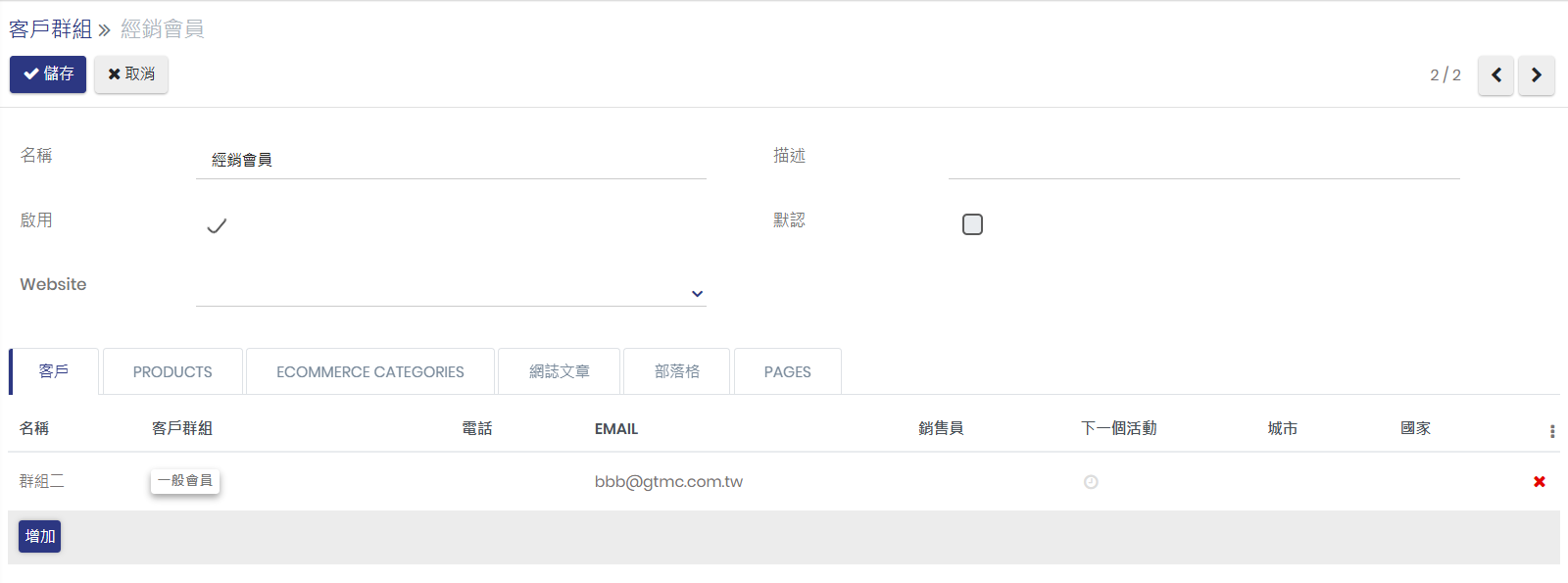
Task: Sort by 客戶群組 column header
Action: coord(182,429)
